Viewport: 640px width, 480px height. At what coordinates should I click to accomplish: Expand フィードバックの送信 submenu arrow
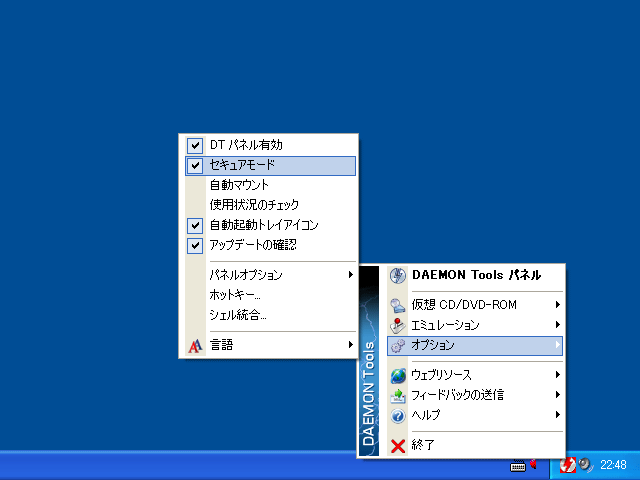point(558,395)
